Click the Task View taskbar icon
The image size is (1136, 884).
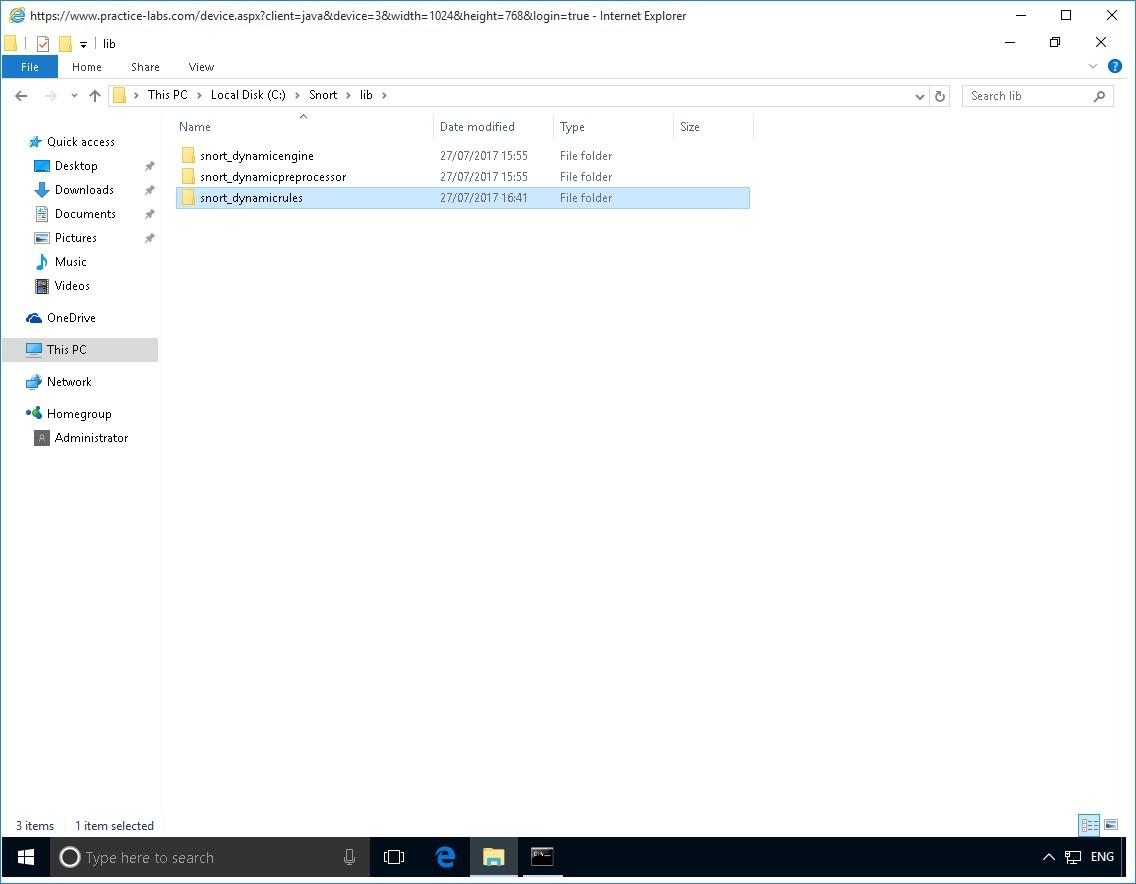(394, 857)
